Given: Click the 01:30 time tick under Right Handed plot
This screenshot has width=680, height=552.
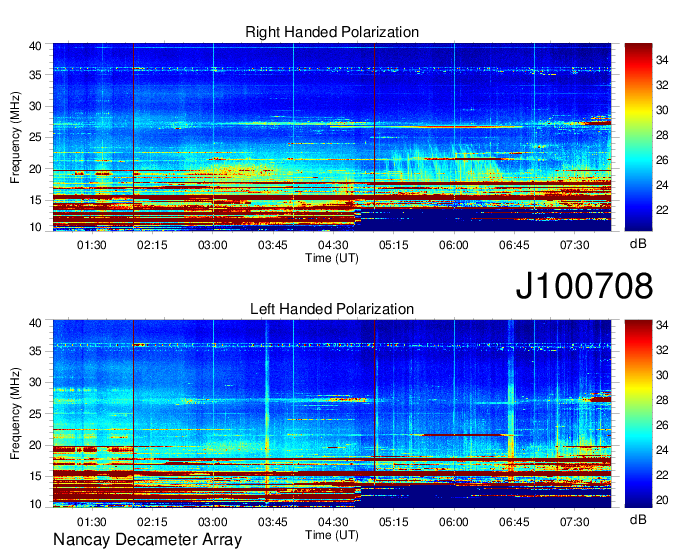Looking at the screenshot, I should point(92,245).
